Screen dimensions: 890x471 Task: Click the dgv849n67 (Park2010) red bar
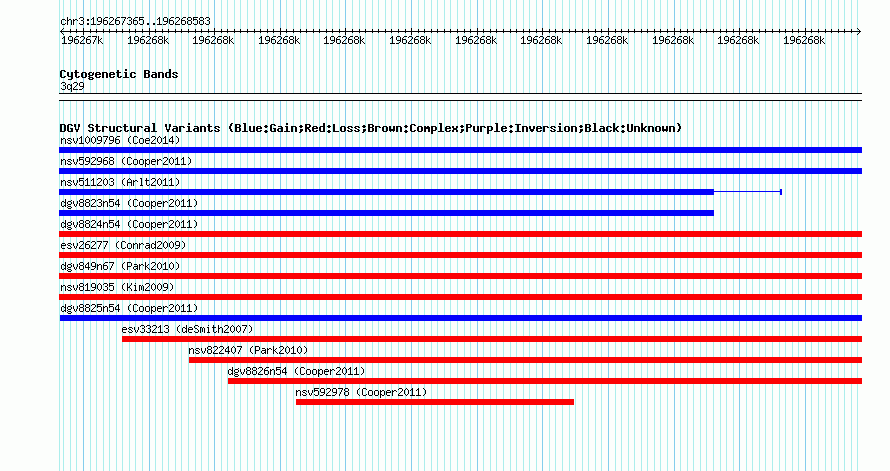click(x=460, y=276)
